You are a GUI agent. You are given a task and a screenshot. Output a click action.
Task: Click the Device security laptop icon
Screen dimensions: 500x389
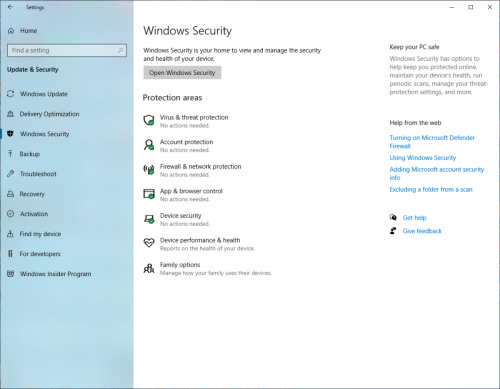[x=149, y=219]
